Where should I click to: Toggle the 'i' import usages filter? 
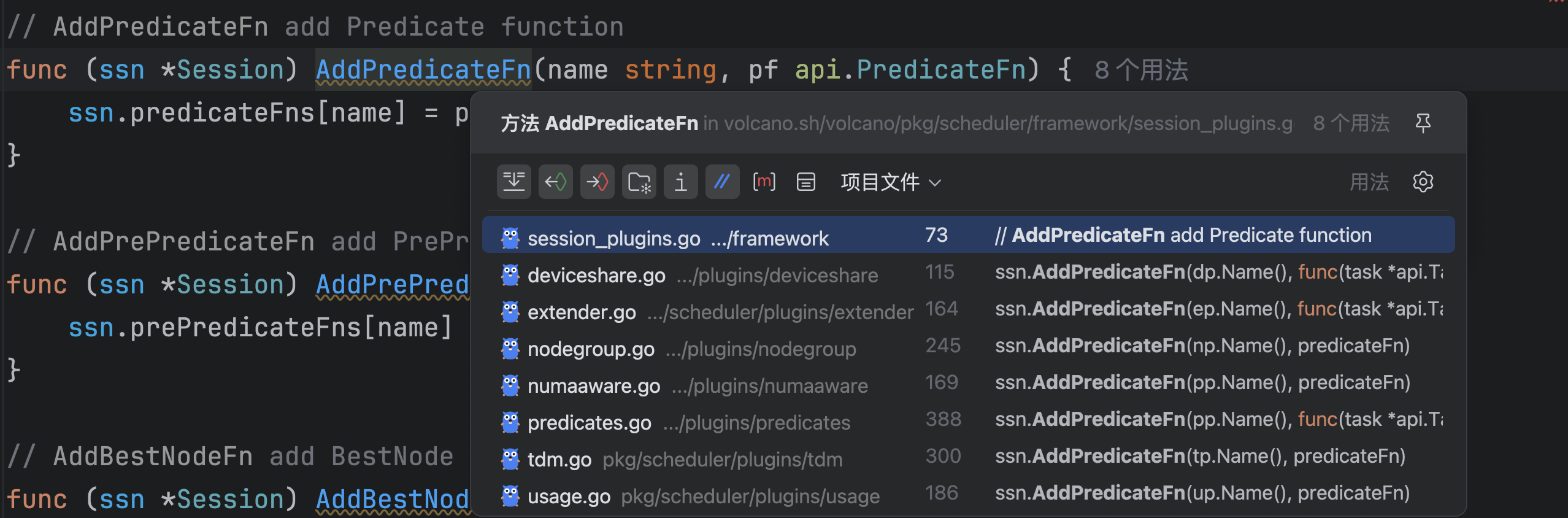click(680, 182)
